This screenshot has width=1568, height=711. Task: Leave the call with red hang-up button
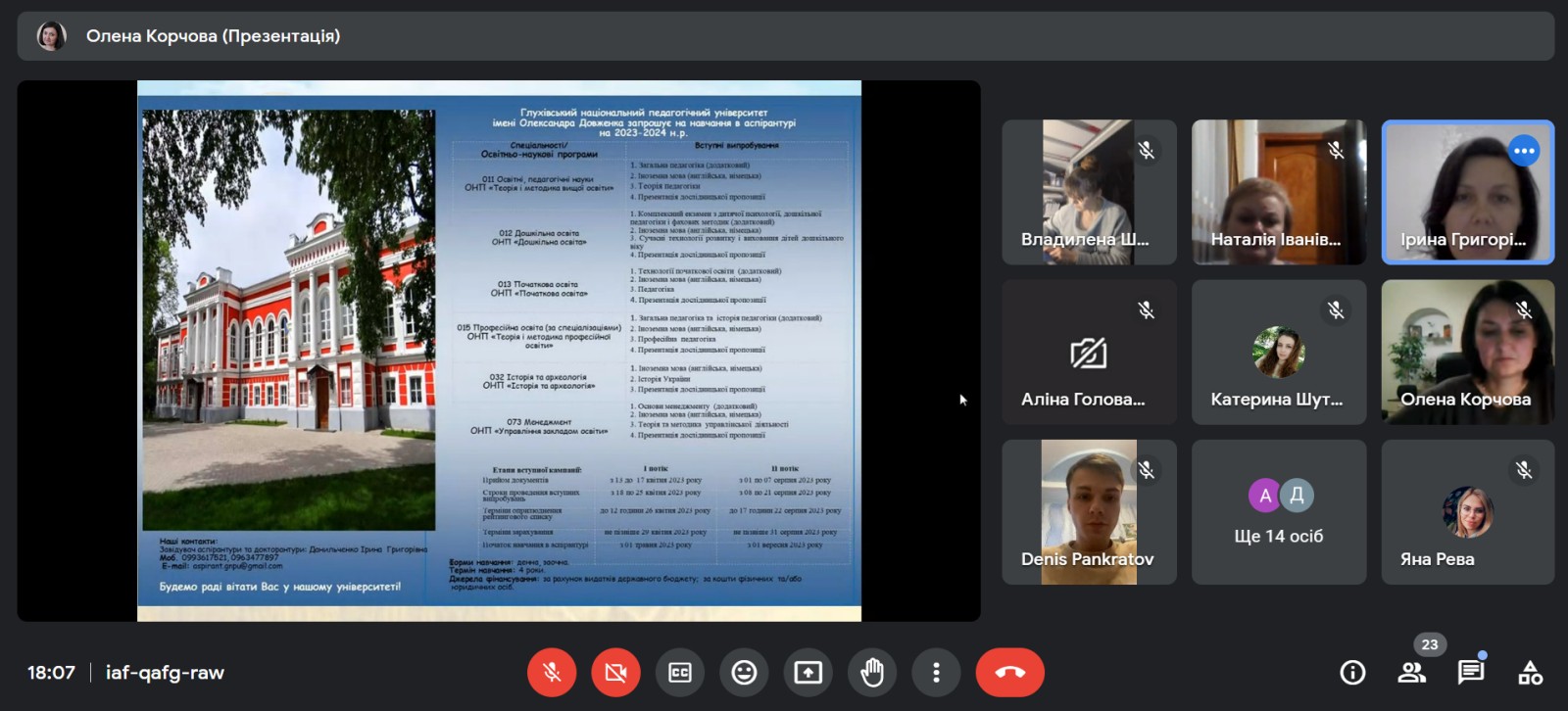(1009, 673)
